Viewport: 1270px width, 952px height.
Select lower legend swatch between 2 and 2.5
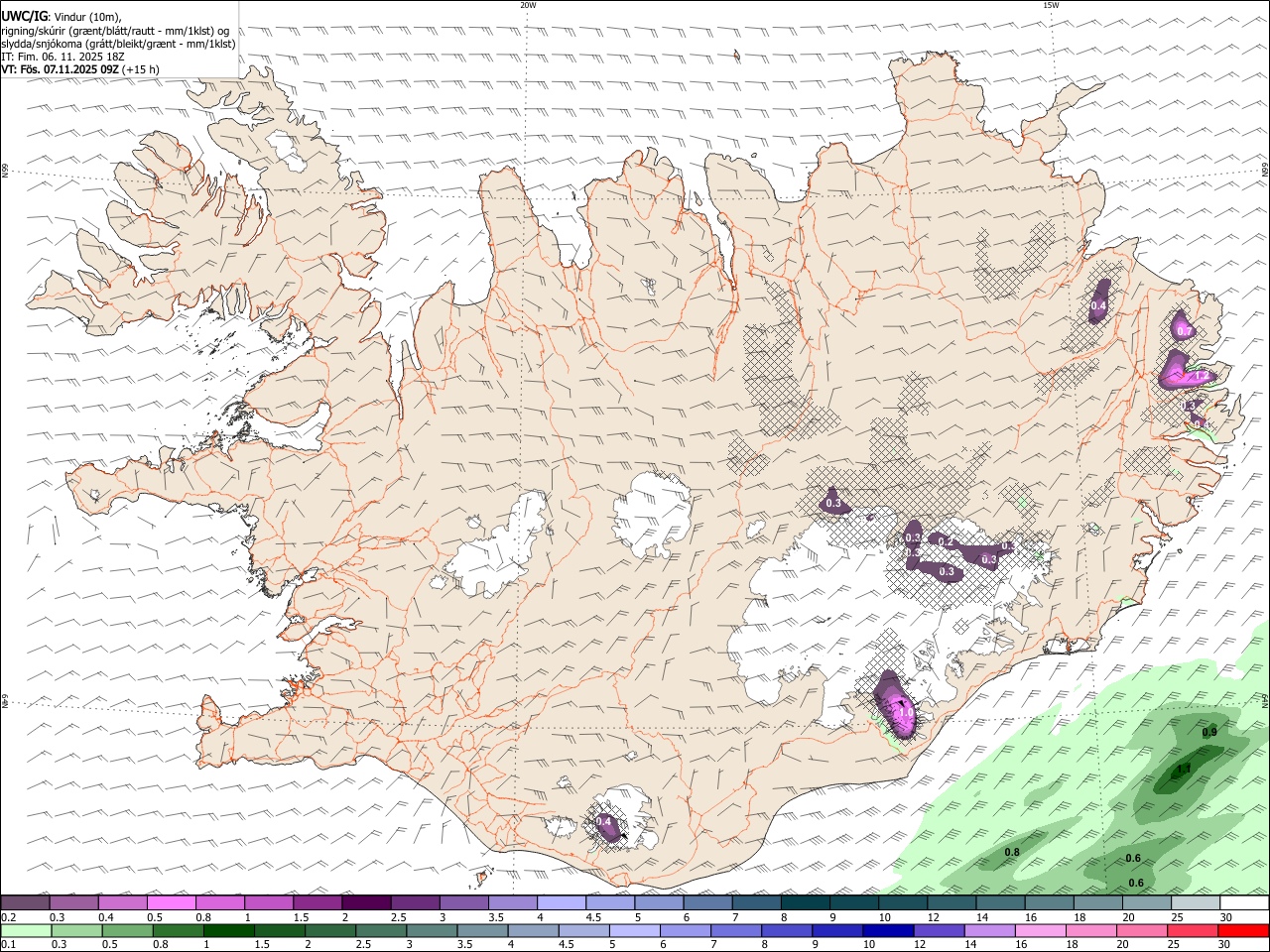(331, 930)
